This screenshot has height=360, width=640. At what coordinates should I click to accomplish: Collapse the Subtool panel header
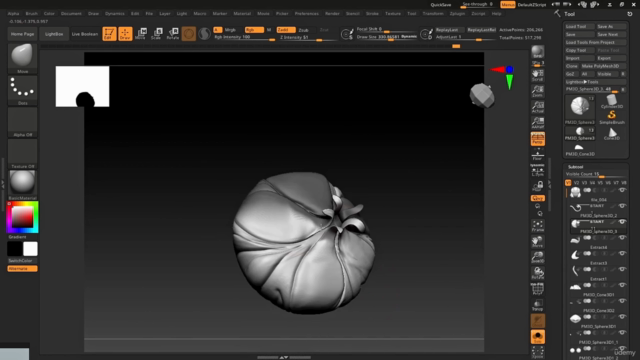(x=576, y=167)
